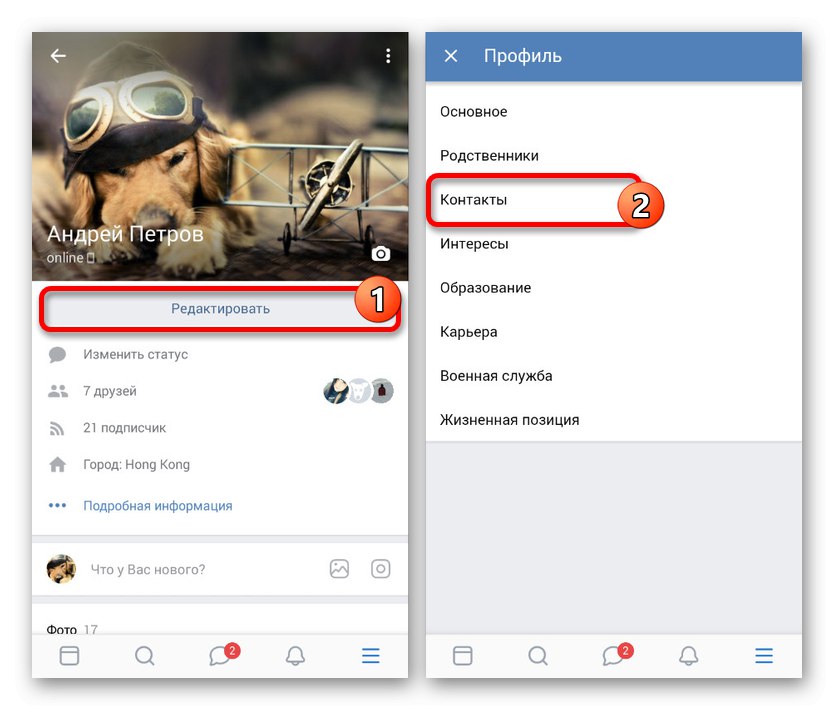Tap the attach photo icon in the post box

(x=339, y=569)
